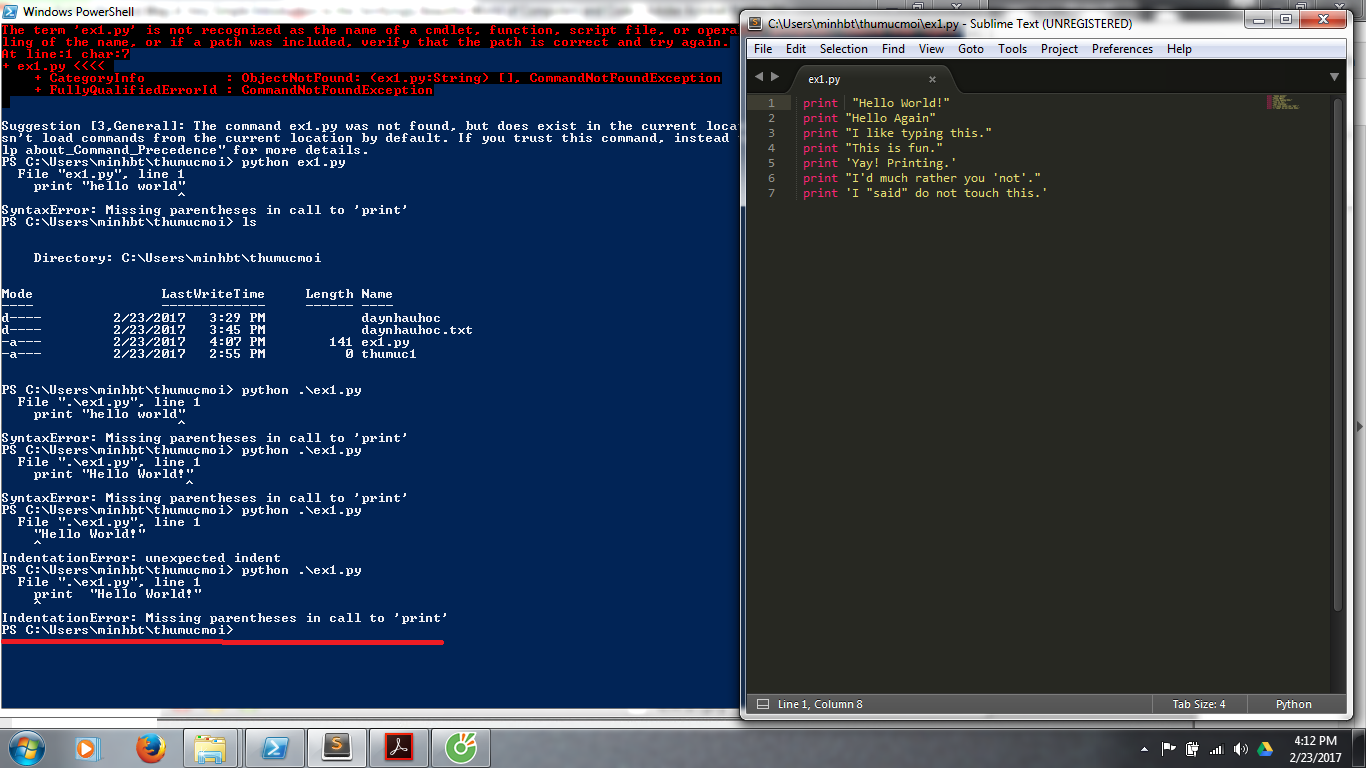Image resolution: width=1366 pixels, height=768 pixels.
Task: Open Windows Explorer folder in taskbar
Action: pyautogui.click(x=211, y=747)
